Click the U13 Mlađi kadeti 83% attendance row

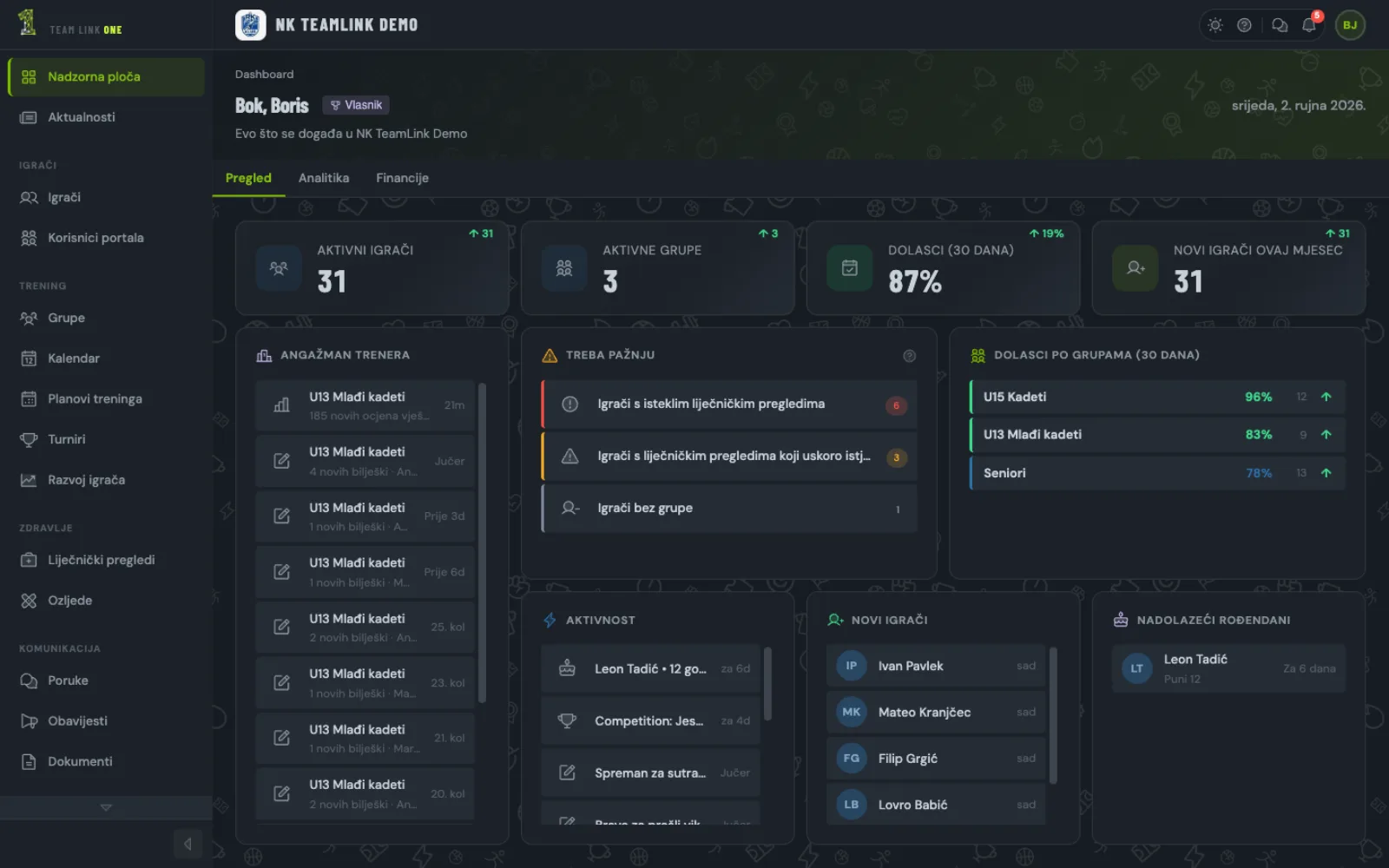[x=1157, y=435]
